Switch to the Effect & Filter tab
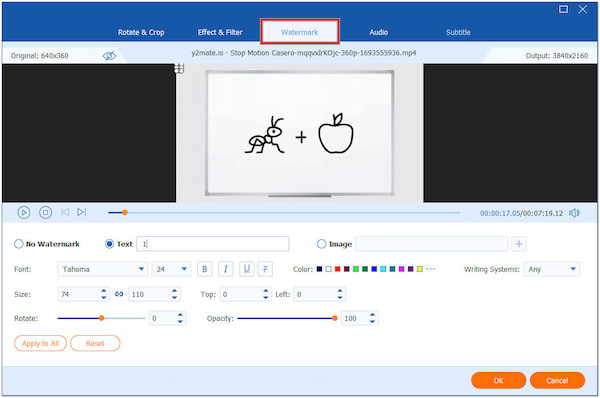 [220, 32]
